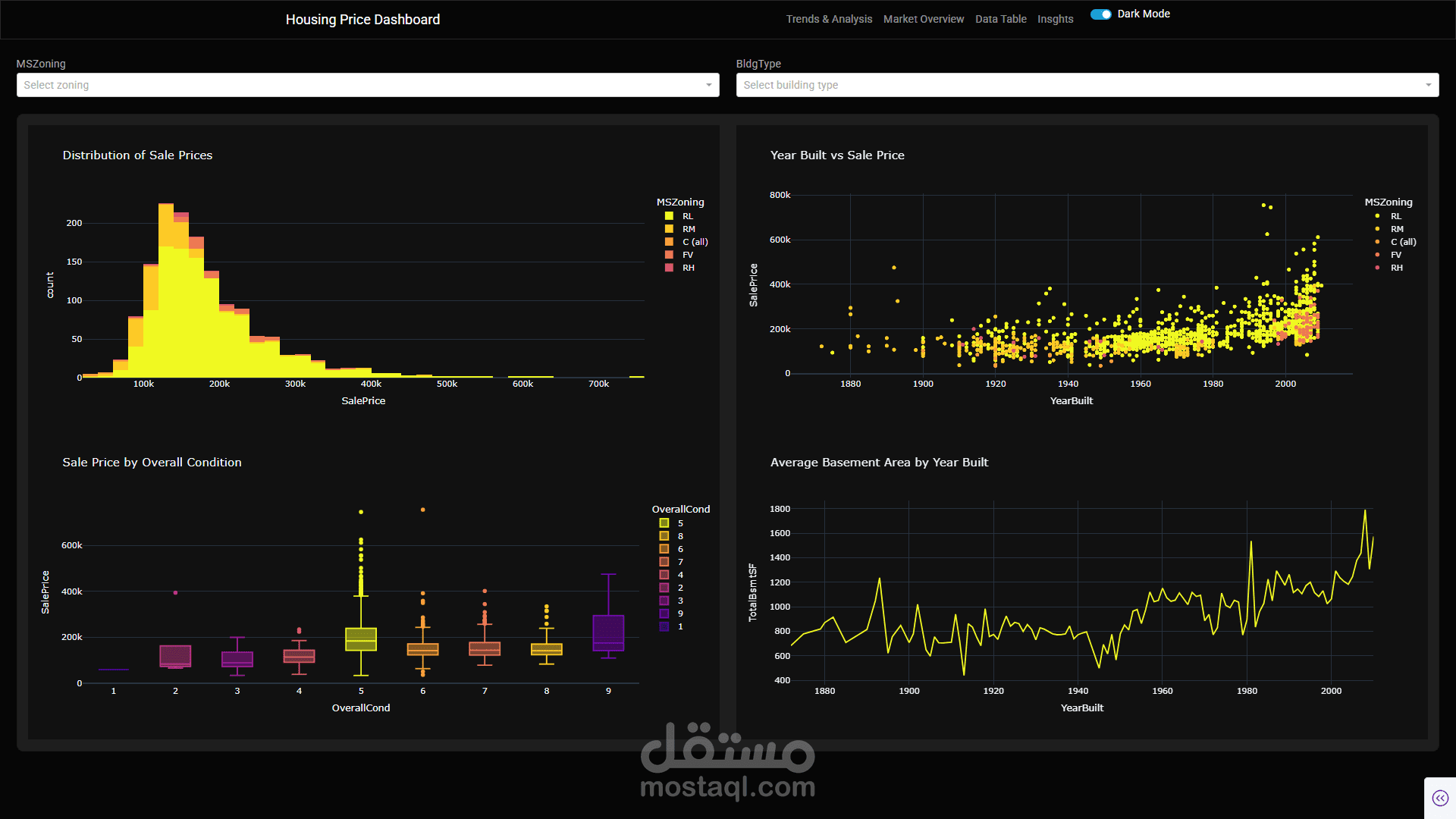Click OverallCond 8 legend box icon
Screen dimensions: 1456x819
664,536
